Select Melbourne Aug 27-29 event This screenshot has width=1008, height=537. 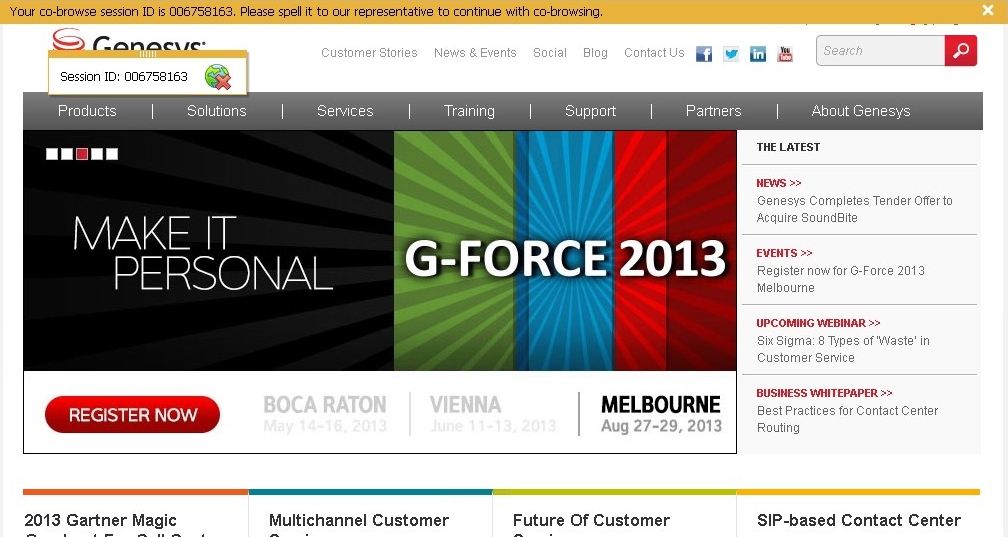(x=662, y=414)
